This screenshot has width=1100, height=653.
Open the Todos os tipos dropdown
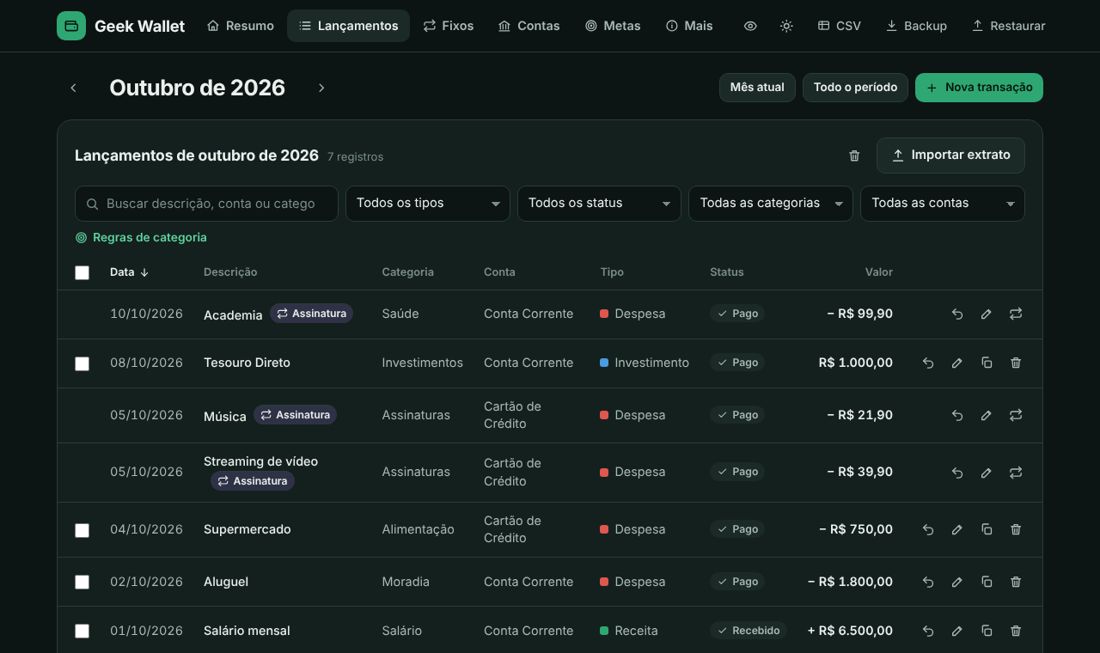(427, 203)
